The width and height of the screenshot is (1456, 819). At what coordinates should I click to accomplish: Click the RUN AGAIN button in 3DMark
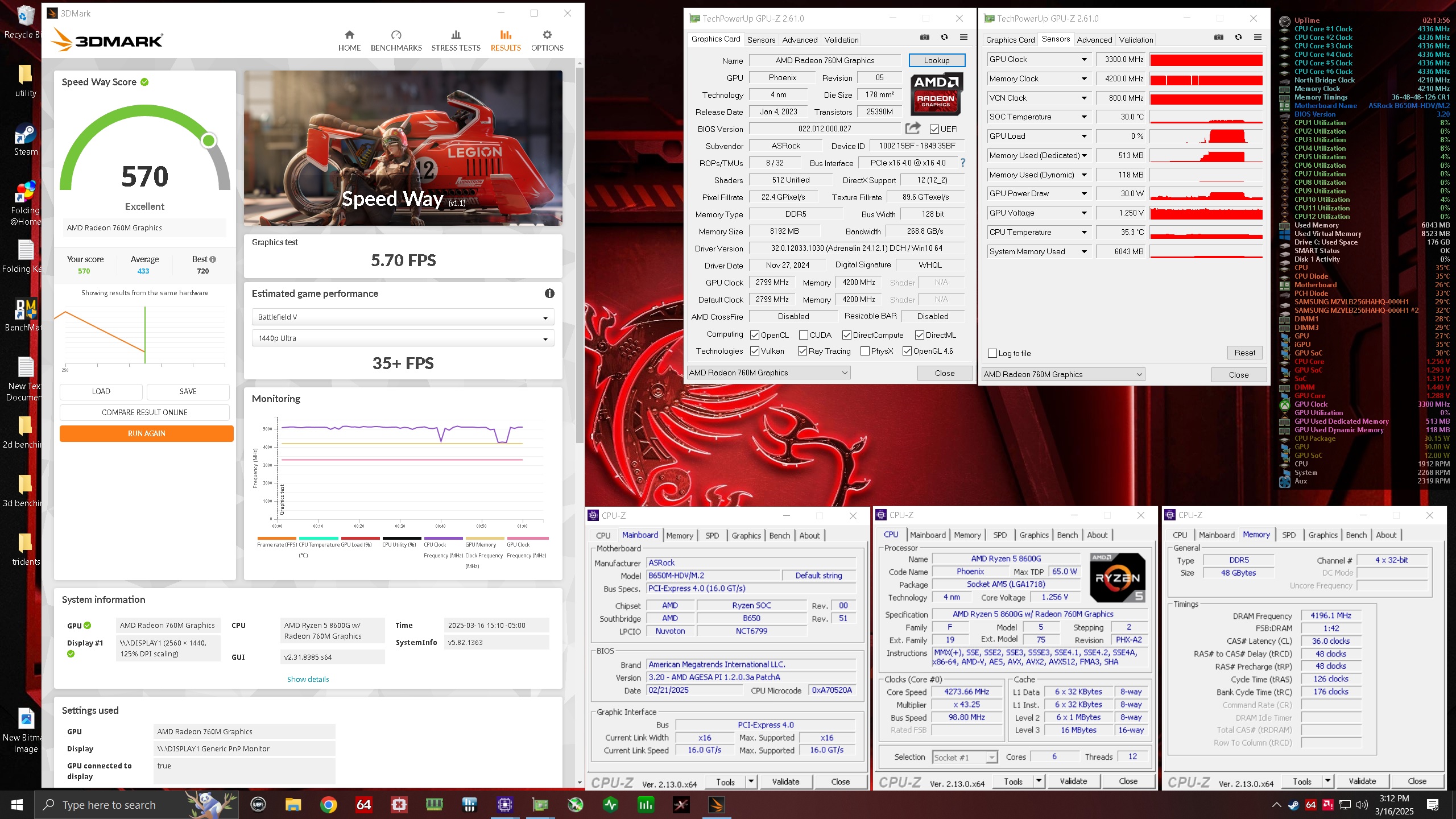[x=146, y=433]
